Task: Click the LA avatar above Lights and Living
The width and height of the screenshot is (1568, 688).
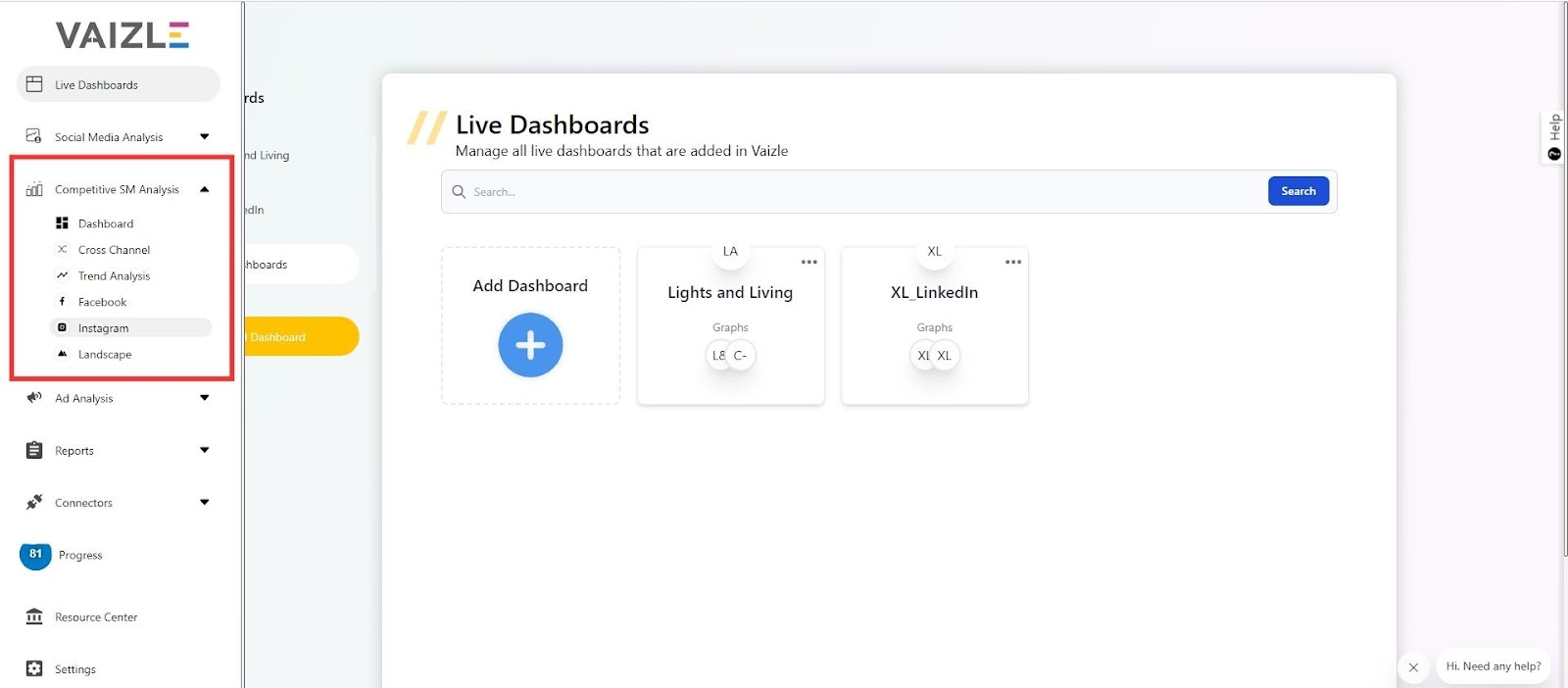Action: [730, 252]
